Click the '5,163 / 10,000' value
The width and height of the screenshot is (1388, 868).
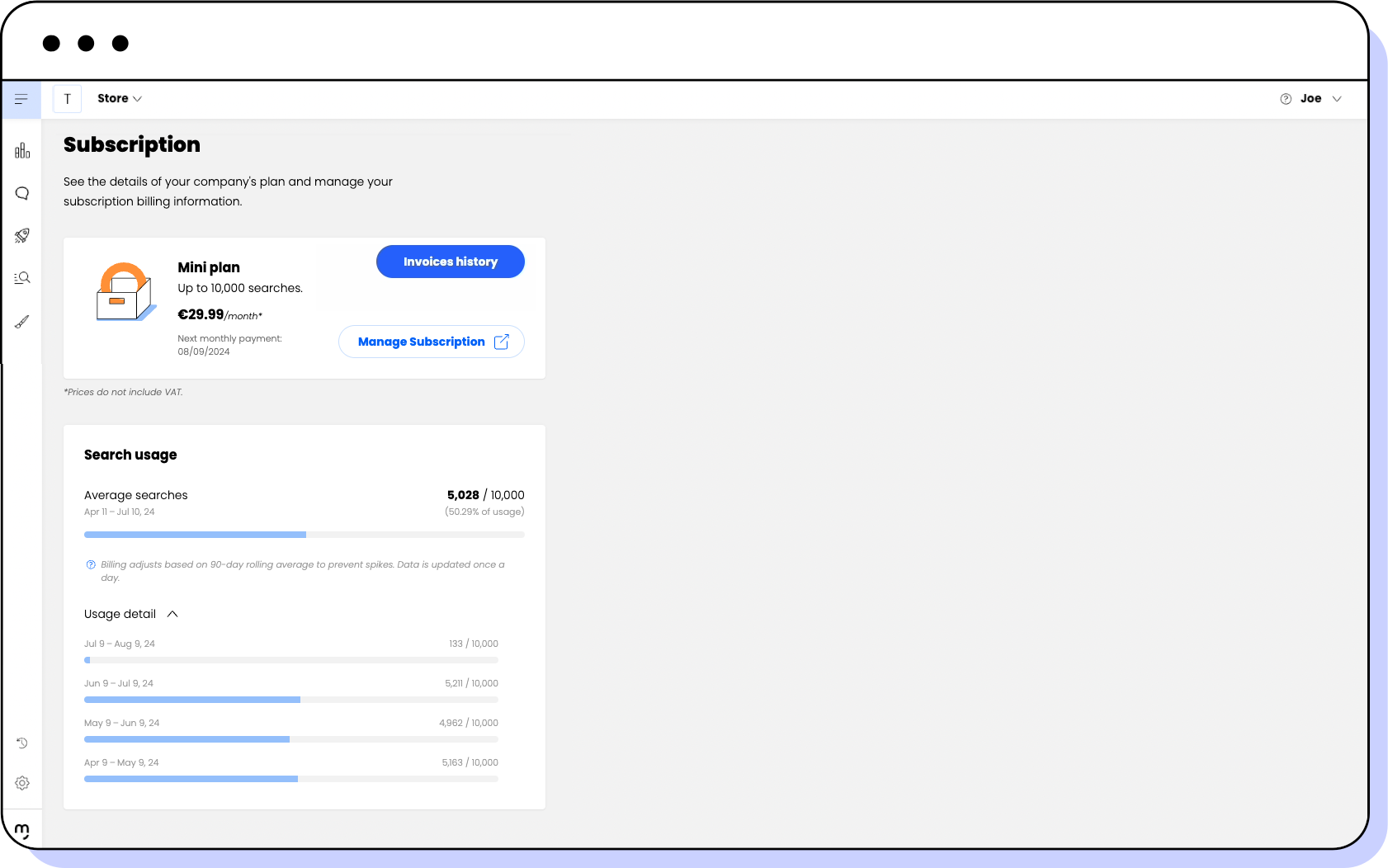[x=470, y=762]
